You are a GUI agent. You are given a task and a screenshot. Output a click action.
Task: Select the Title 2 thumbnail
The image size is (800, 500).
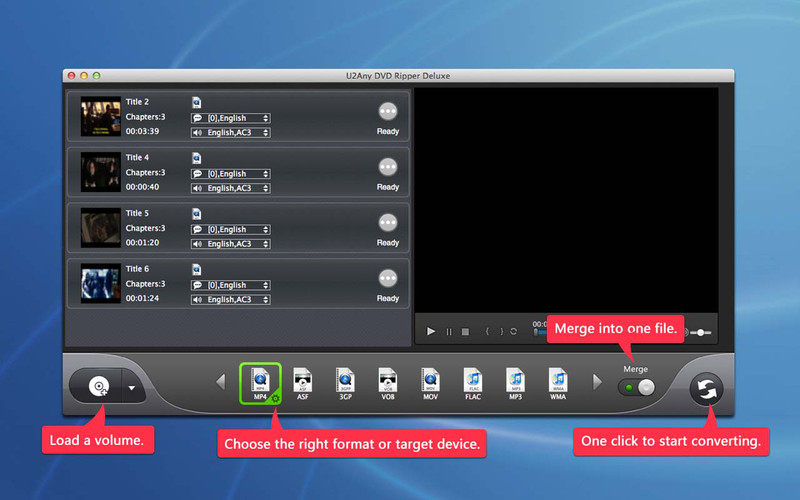[x=101, y=117]
